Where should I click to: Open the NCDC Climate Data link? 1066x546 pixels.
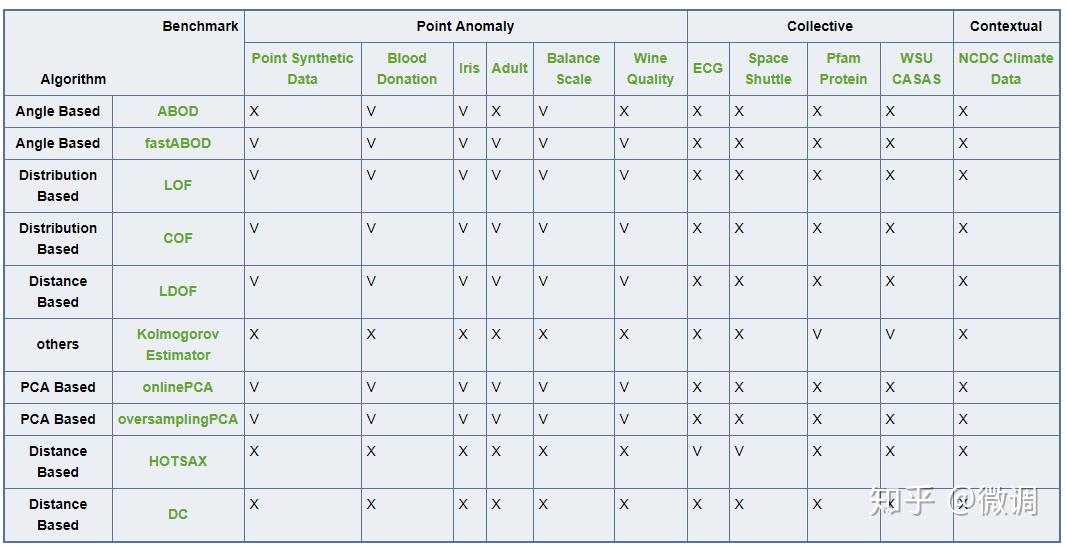(x=1005, y=68)
